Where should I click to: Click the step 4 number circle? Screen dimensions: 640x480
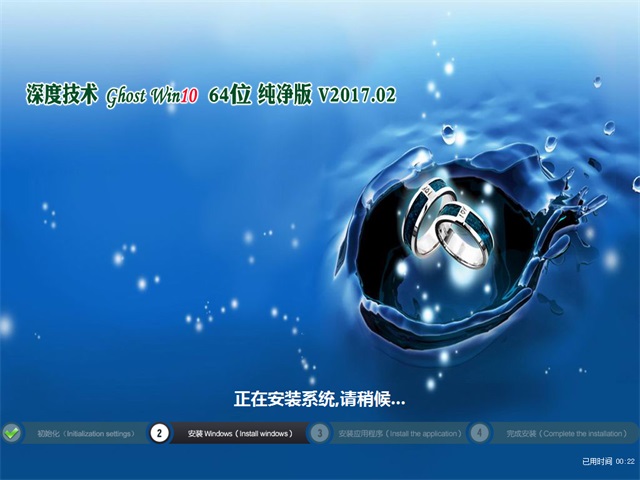pos(480,433)
